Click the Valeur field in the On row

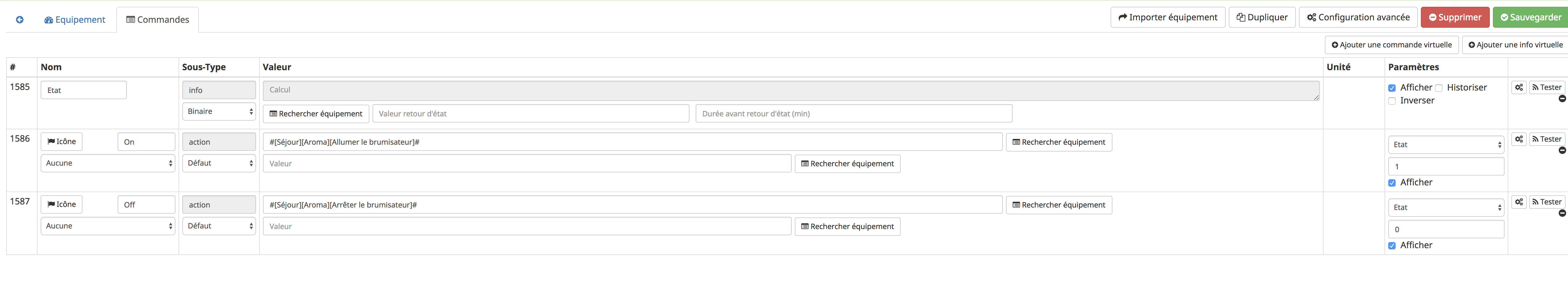[527, 164]
